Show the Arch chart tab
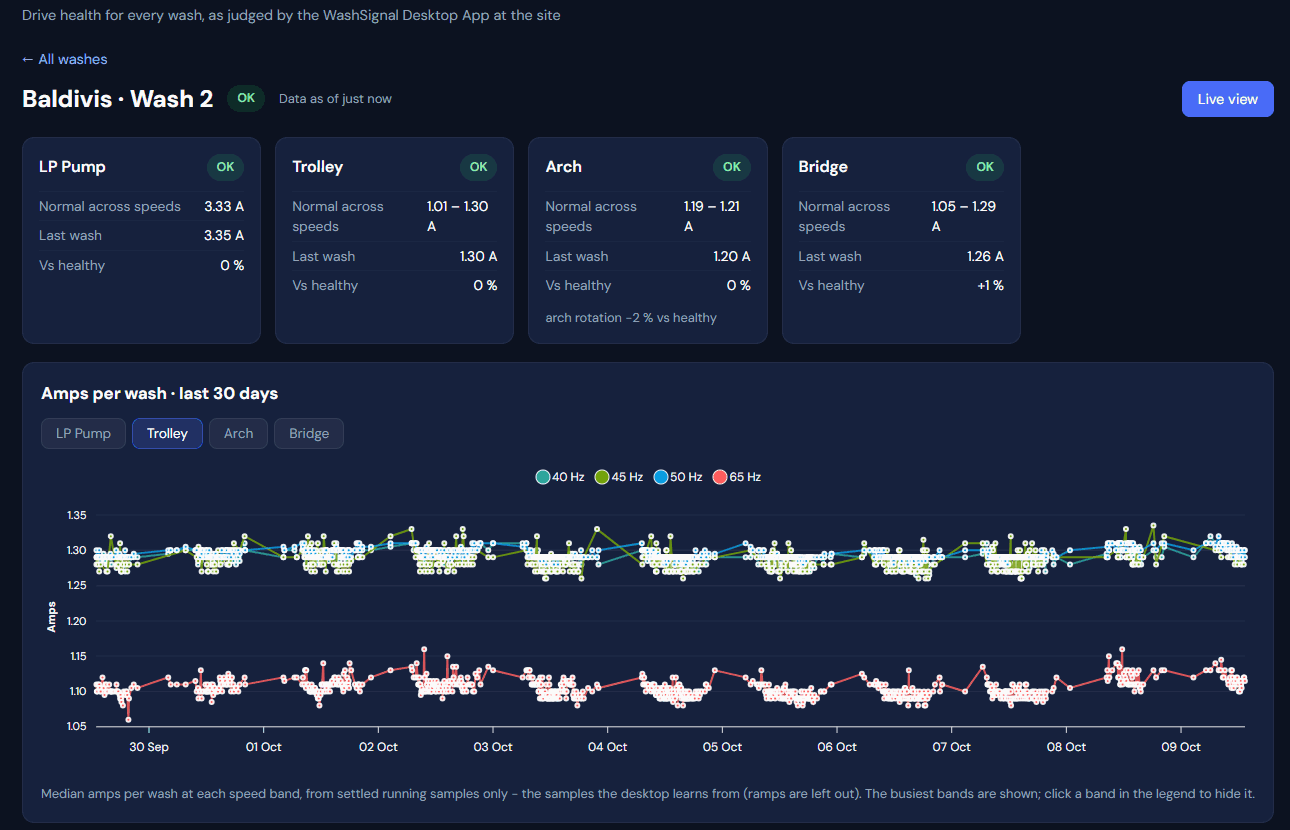Image resolution: width=1290 pixels, height=830 pixels. point(238,433)
